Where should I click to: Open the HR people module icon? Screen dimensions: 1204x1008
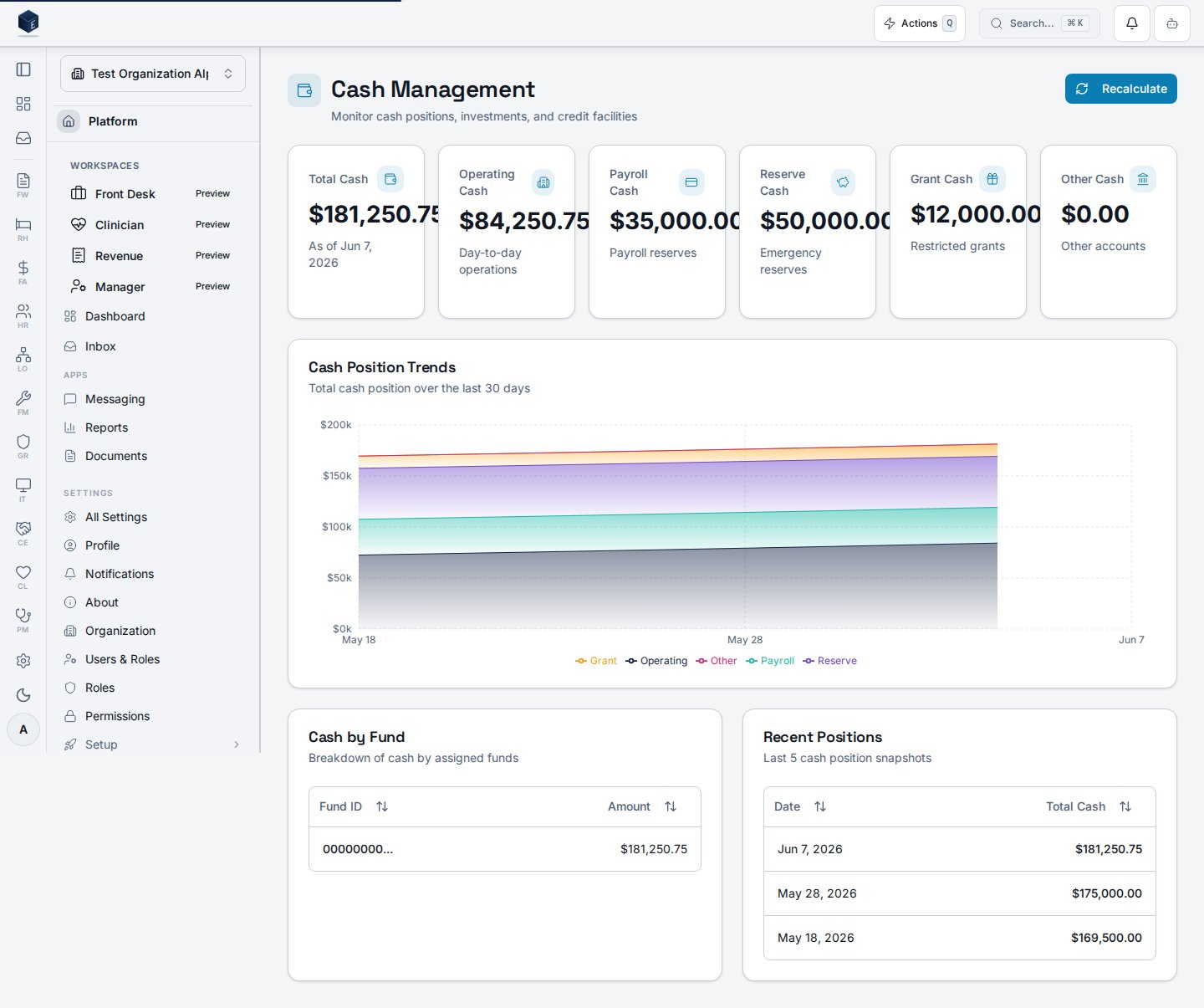pyautogui.click(x=23, y=315)
